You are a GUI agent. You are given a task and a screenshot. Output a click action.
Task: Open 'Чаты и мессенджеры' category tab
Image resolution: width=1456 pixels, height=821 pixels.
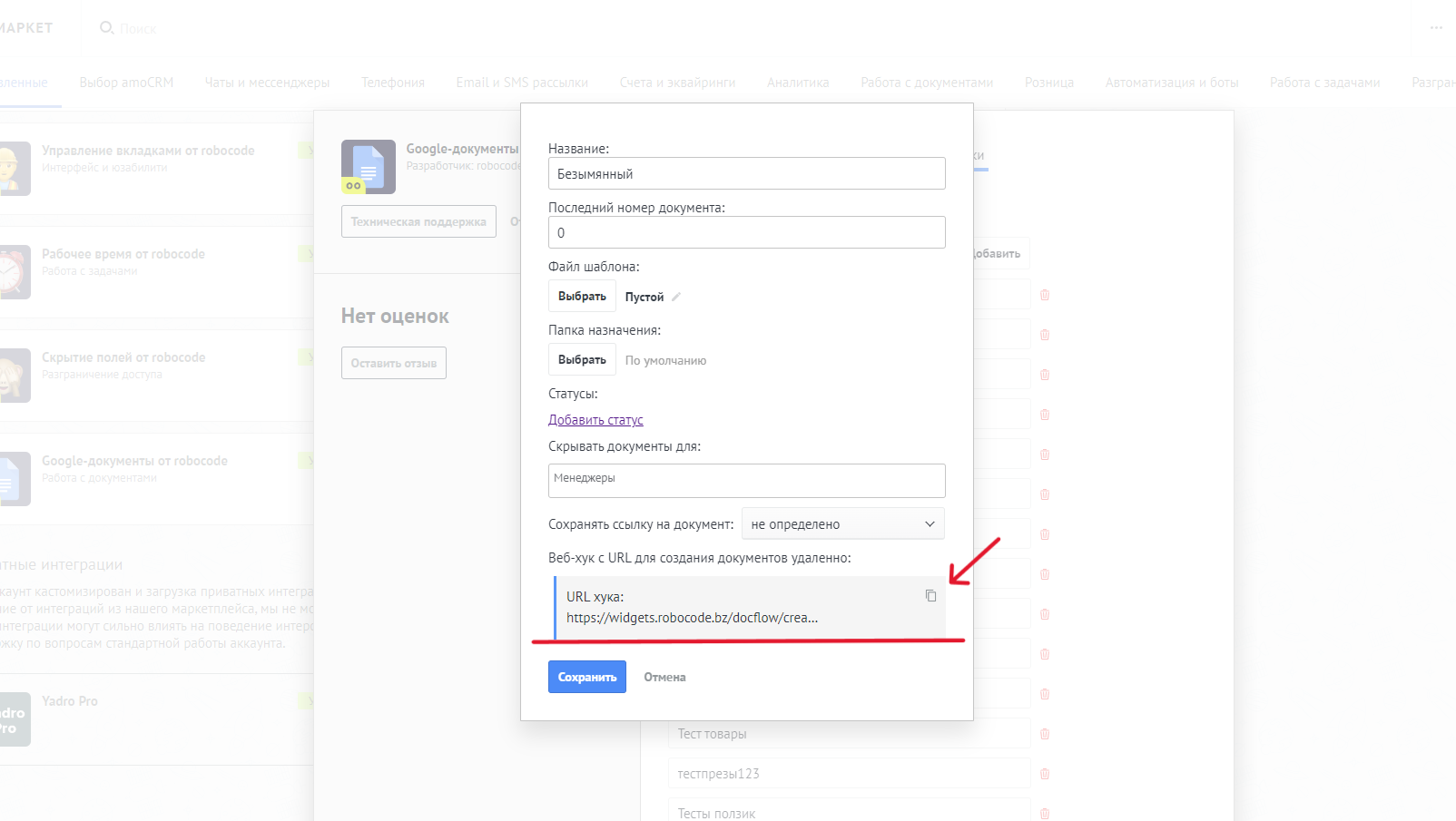(267, 83)
